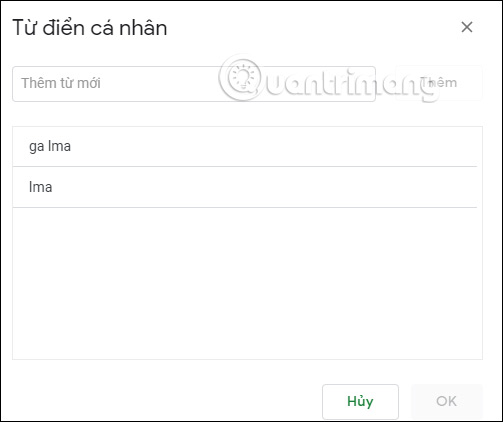Viewport: 503px width, 422px height.
Task: Select the "lma" dictionary entry
Action: 245,187
